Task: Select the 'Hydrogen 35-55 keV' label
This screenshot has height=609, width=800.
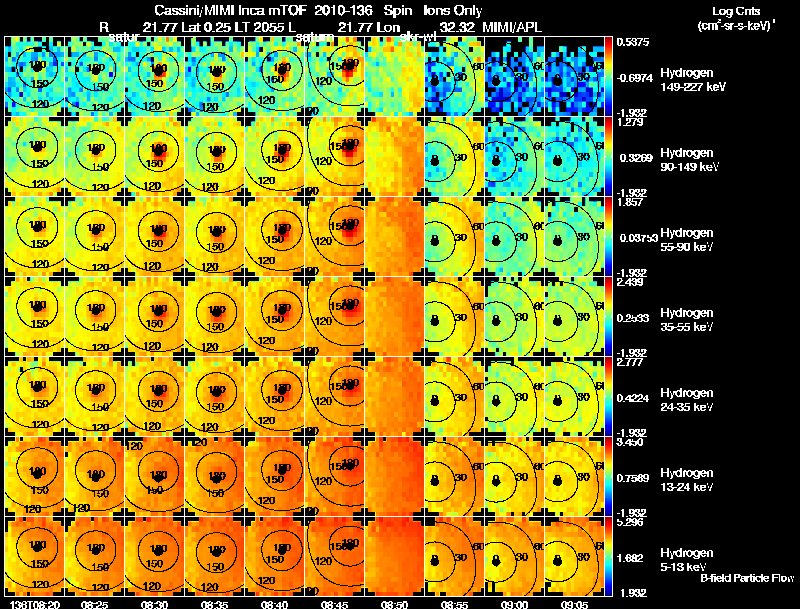Action: [x=687, y=320]
